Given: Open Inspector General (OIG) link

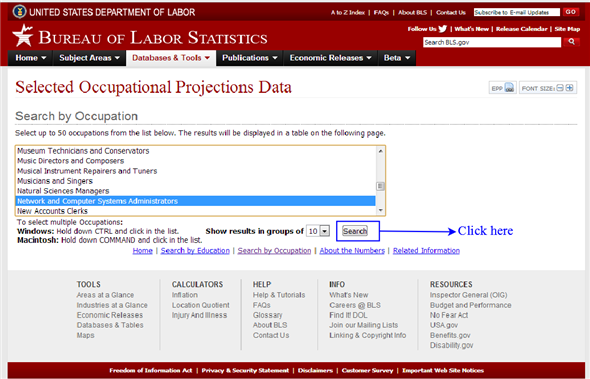Looking at the screenshot, I should pyautogui.click(x=468, y=295).
